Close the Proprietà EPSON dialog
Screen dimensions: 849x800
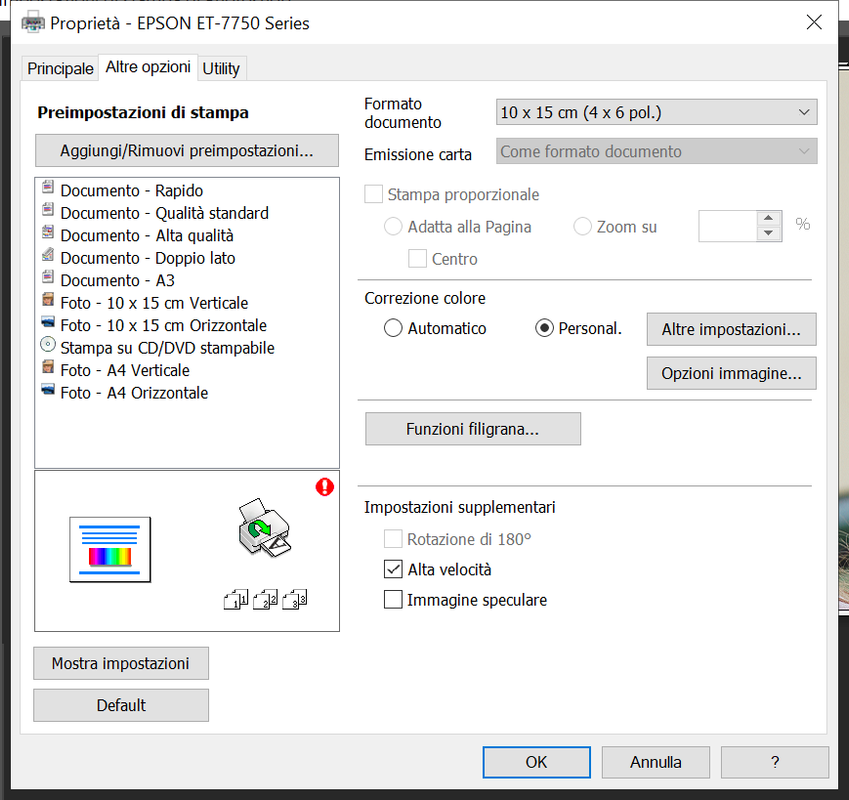click(x=814, y=22)
